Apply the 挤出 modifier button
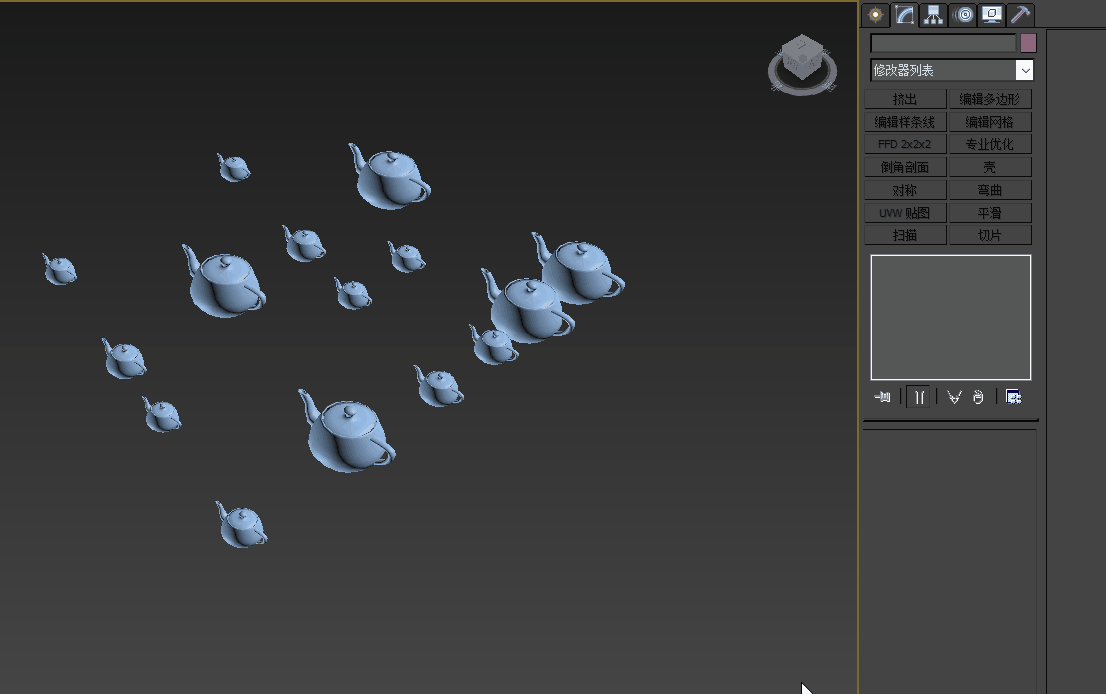This screenshot has width=1106, height=694. point(905,99)
